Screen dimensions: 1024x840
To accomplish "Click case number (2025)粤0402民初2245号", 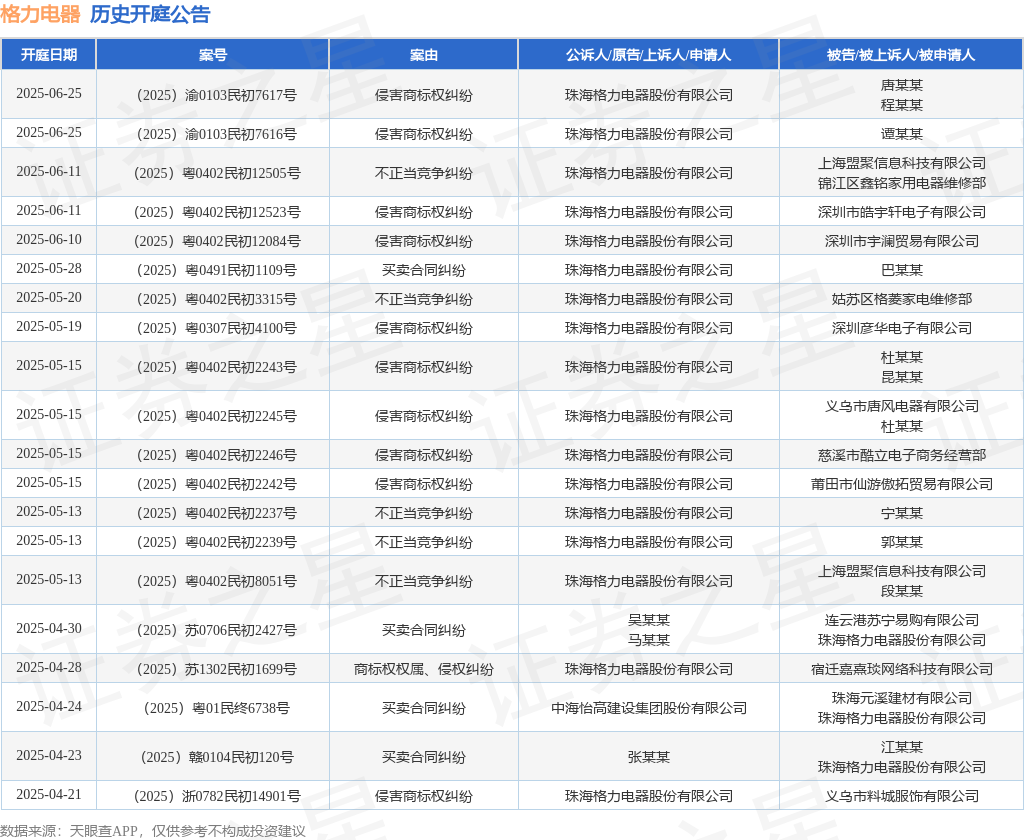I will [x=217, y=417].
